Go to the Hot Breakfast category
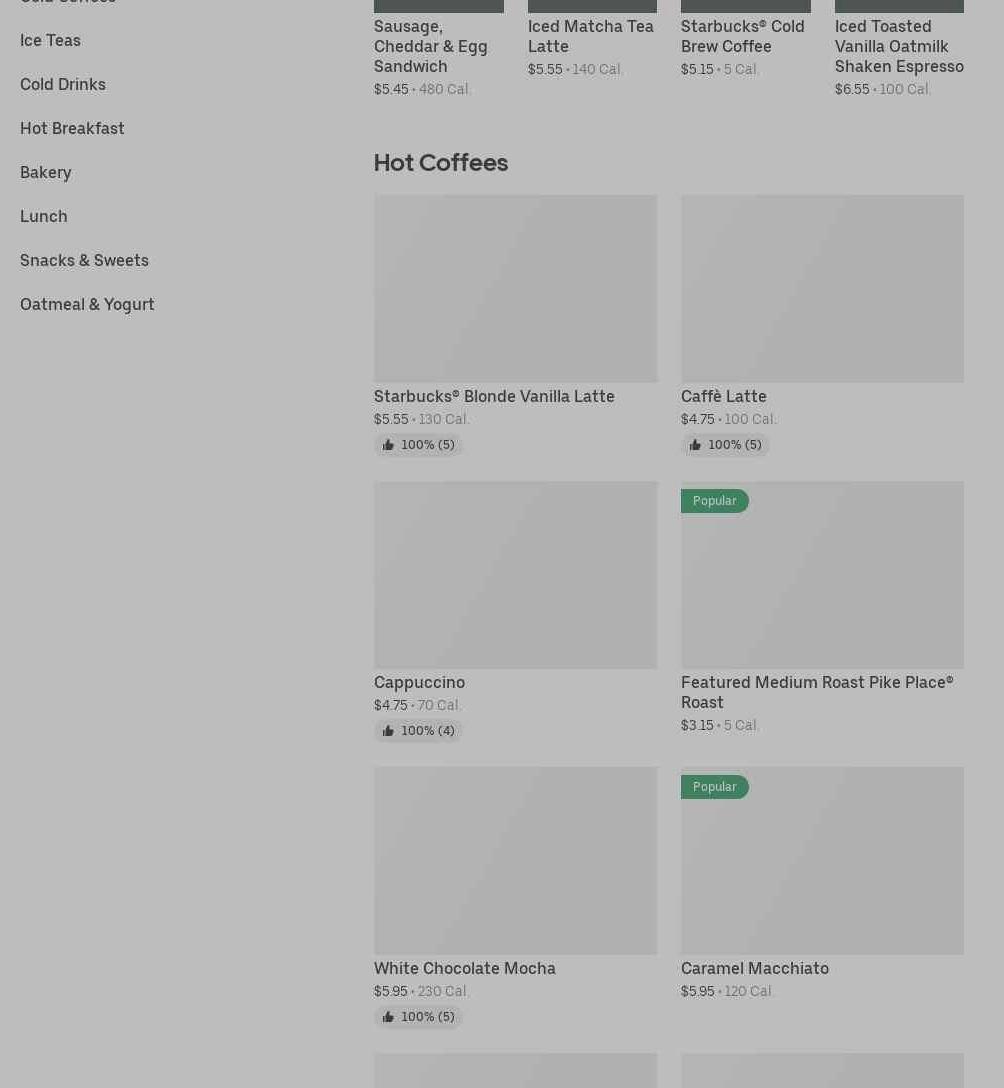 (72, 128)
